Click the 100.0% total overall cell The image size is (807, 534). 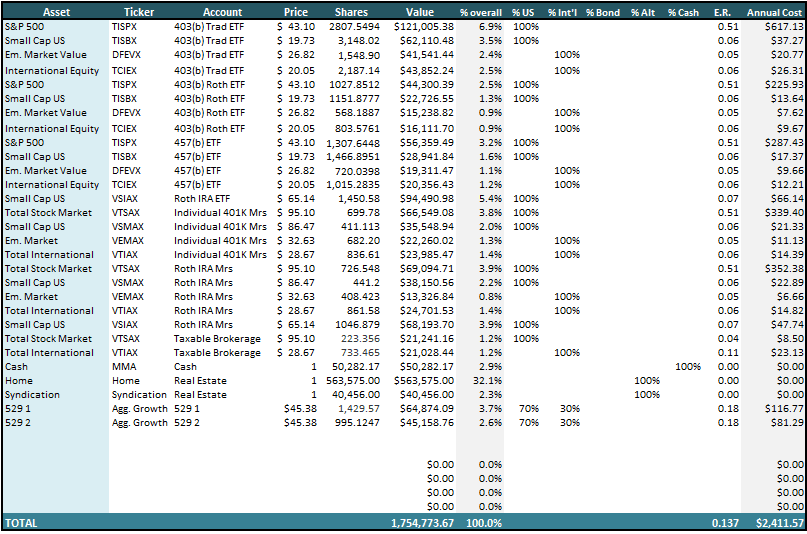click(x=484, y=523)
